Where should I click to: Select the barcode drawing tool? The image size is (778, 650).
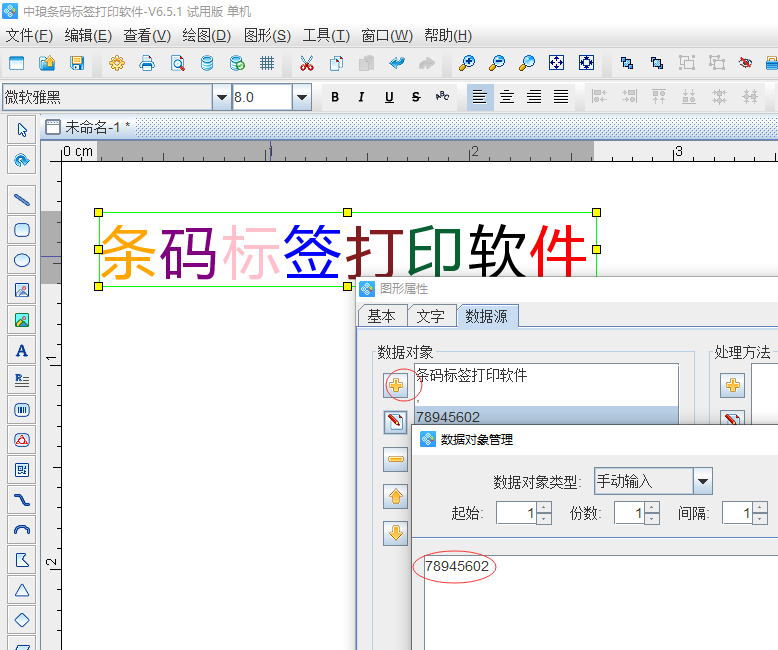(22, 410)
